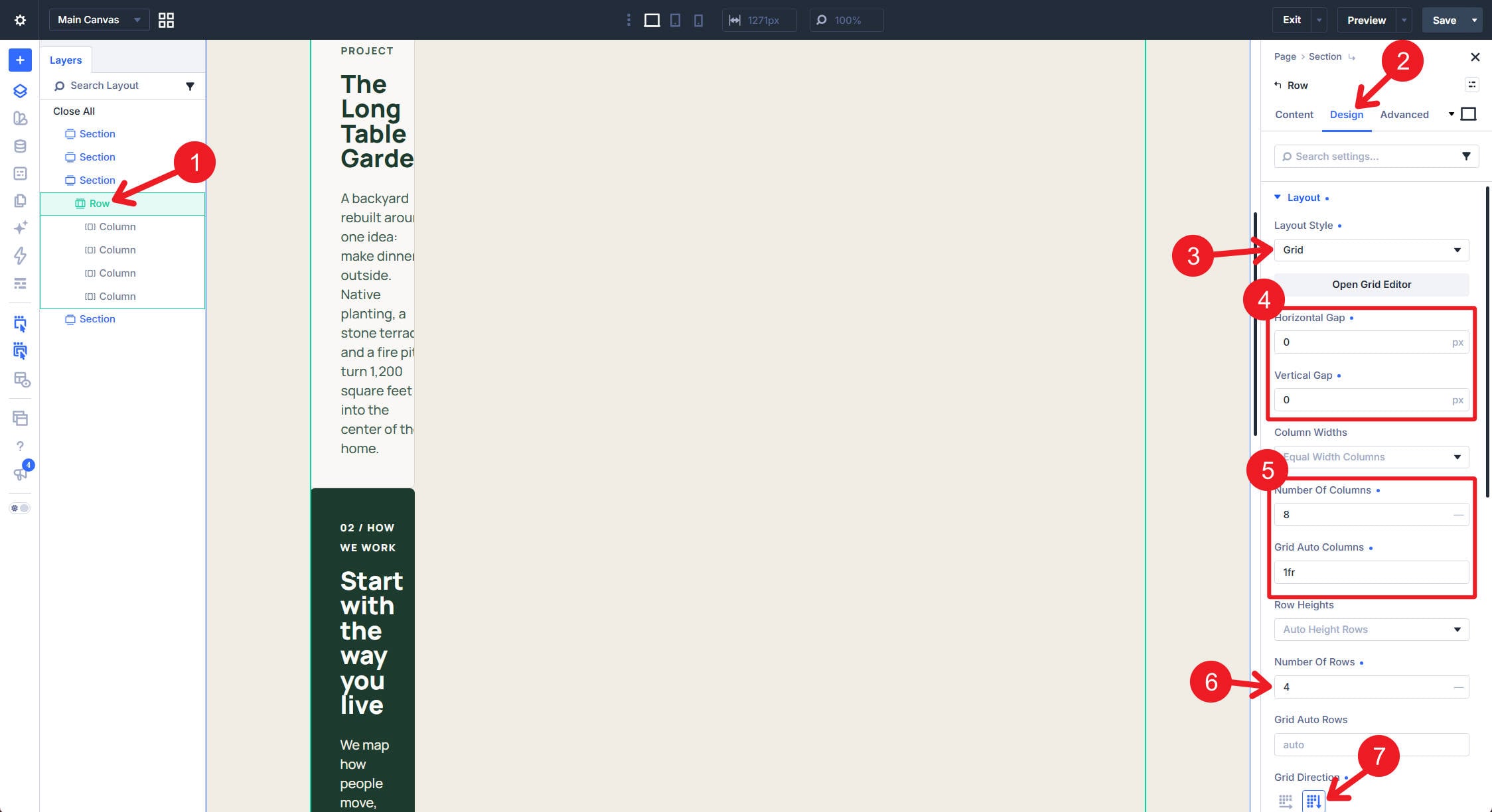Open the Preview dropdown arrow

[x=1404, y=20]
